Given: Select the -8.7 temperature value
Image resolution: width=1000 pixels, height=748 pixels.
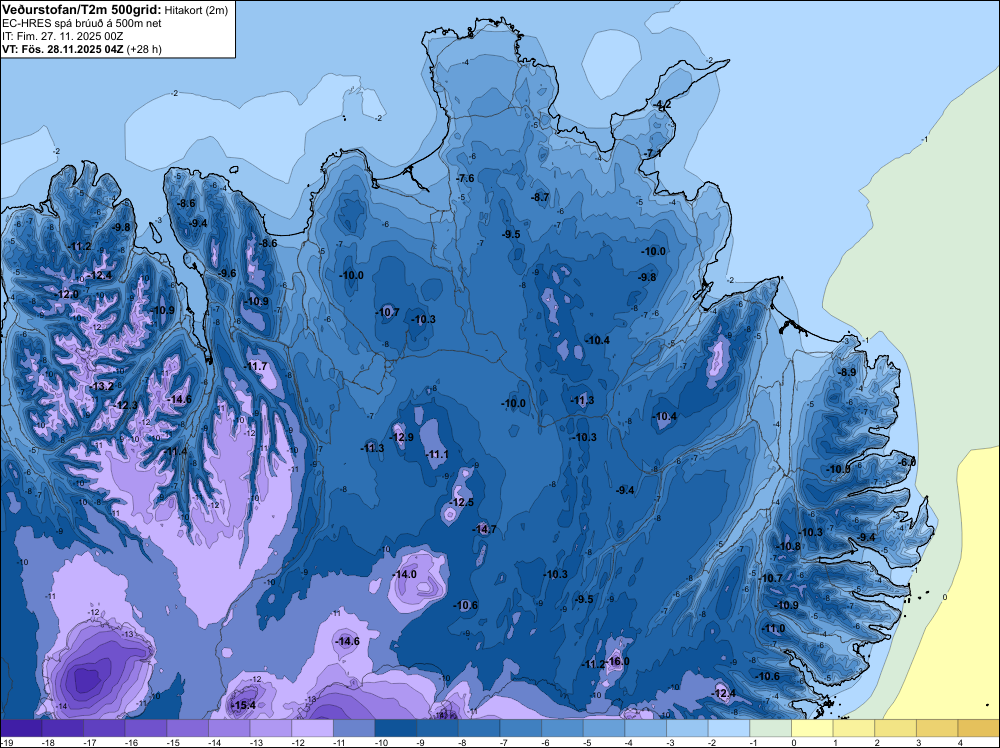Looking at the screenshot, I should pyautogui.click(x=540, y=197).
